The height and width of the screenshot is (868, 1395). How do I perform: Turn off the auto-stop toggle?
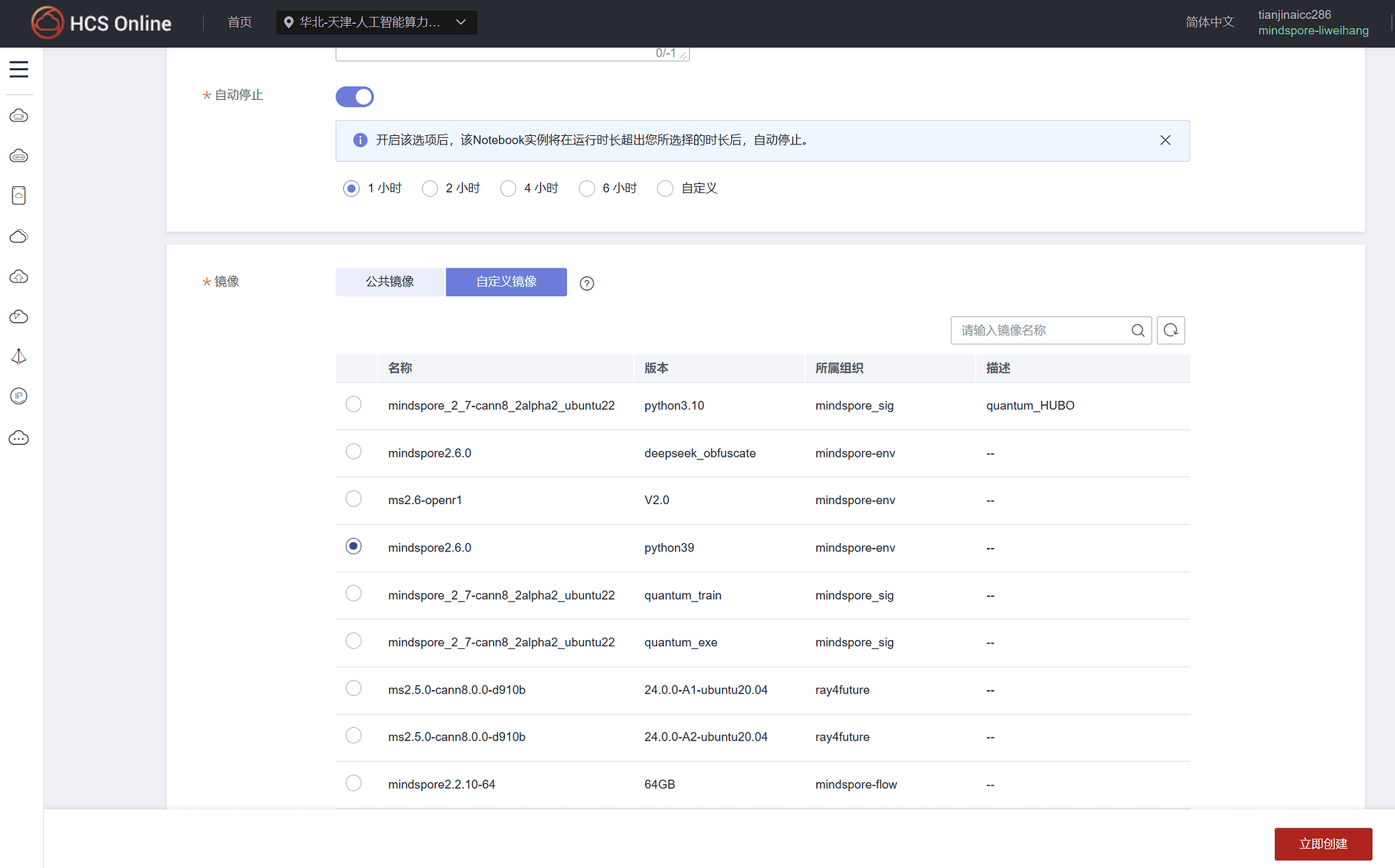(354, 97)
